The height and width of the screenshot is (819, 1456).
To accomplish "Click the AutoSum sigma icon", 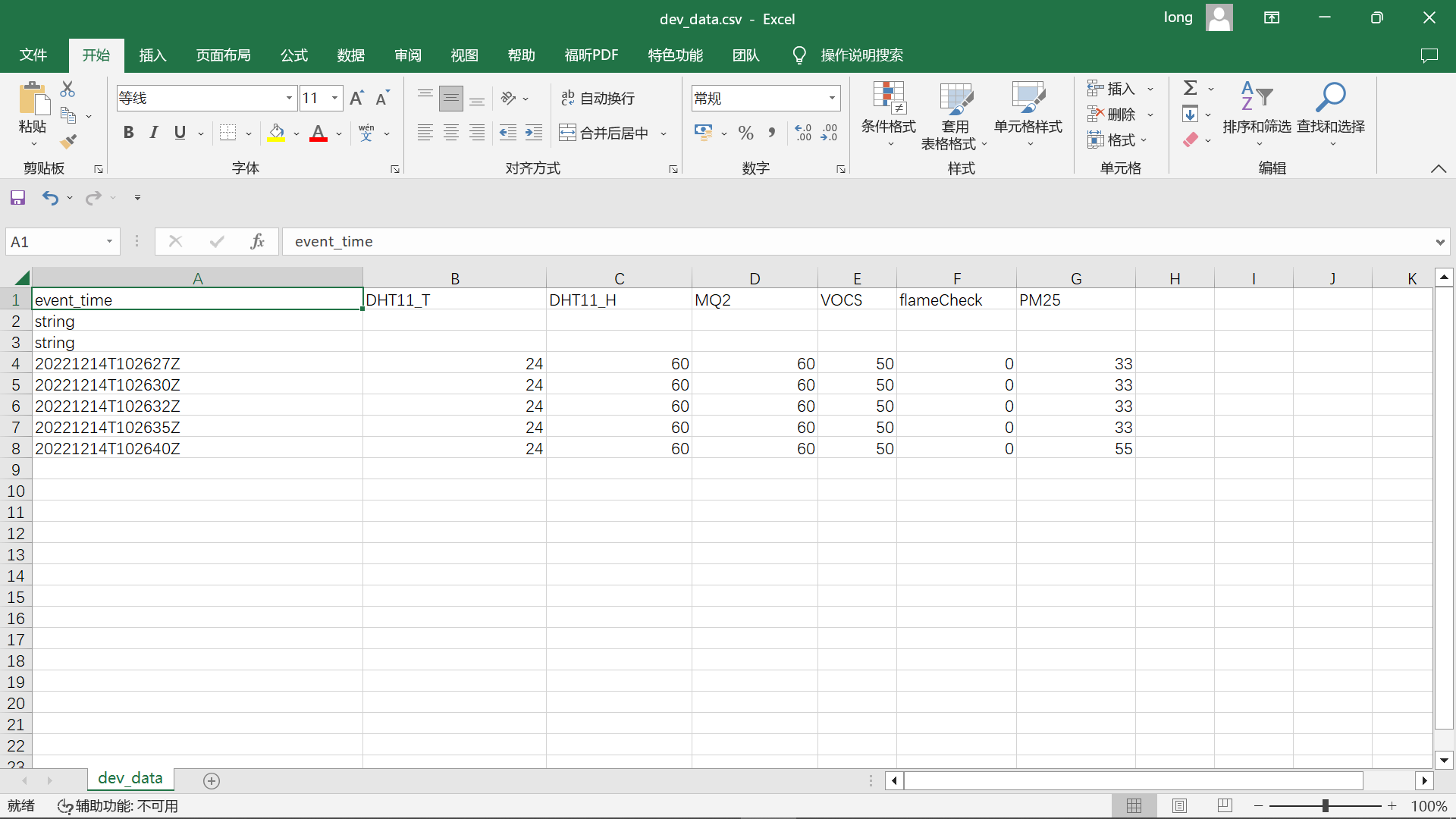I will (x=1191, y=88).
